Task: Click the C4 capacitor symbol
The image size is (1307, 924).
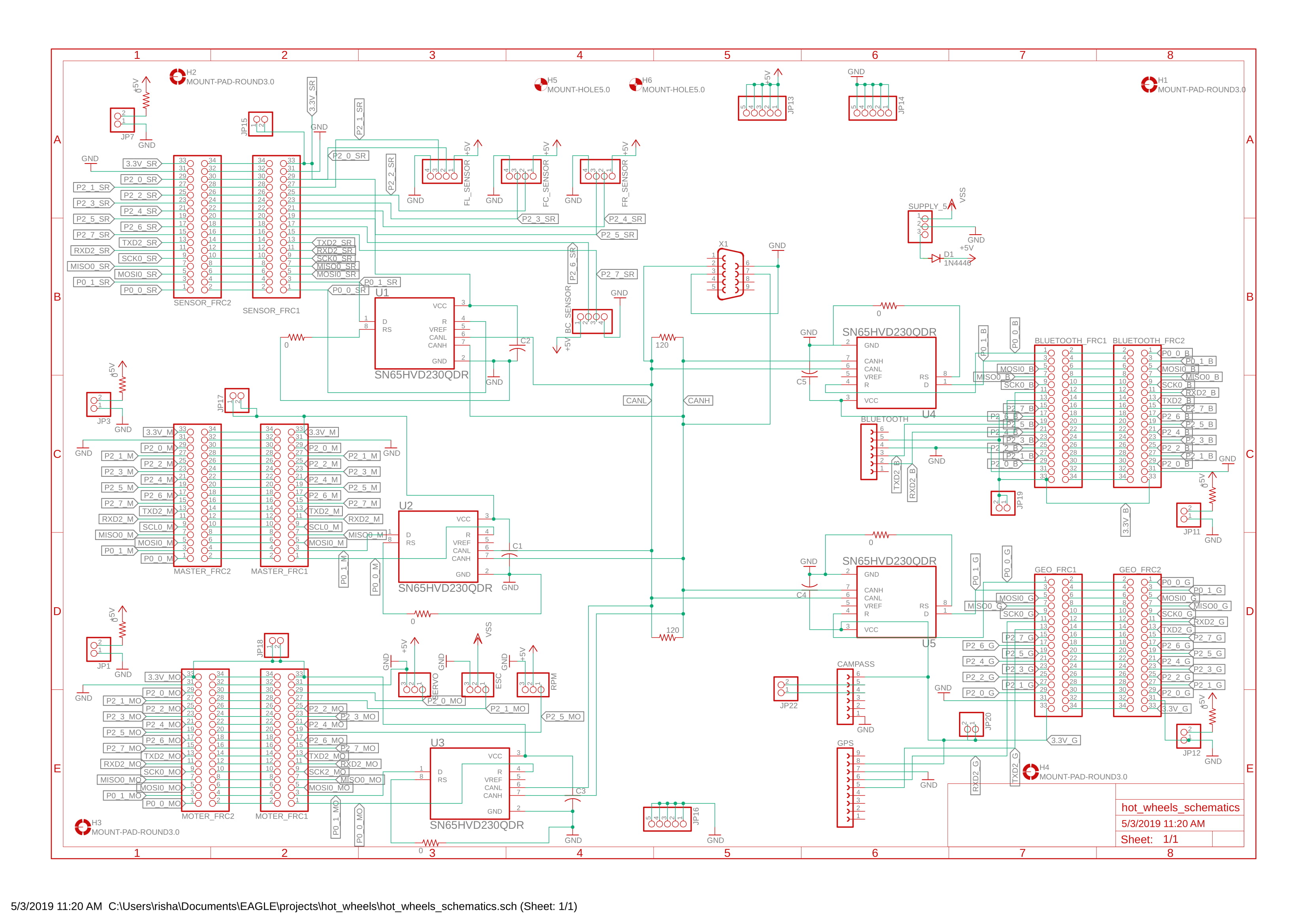Action: tap(809, 586)
